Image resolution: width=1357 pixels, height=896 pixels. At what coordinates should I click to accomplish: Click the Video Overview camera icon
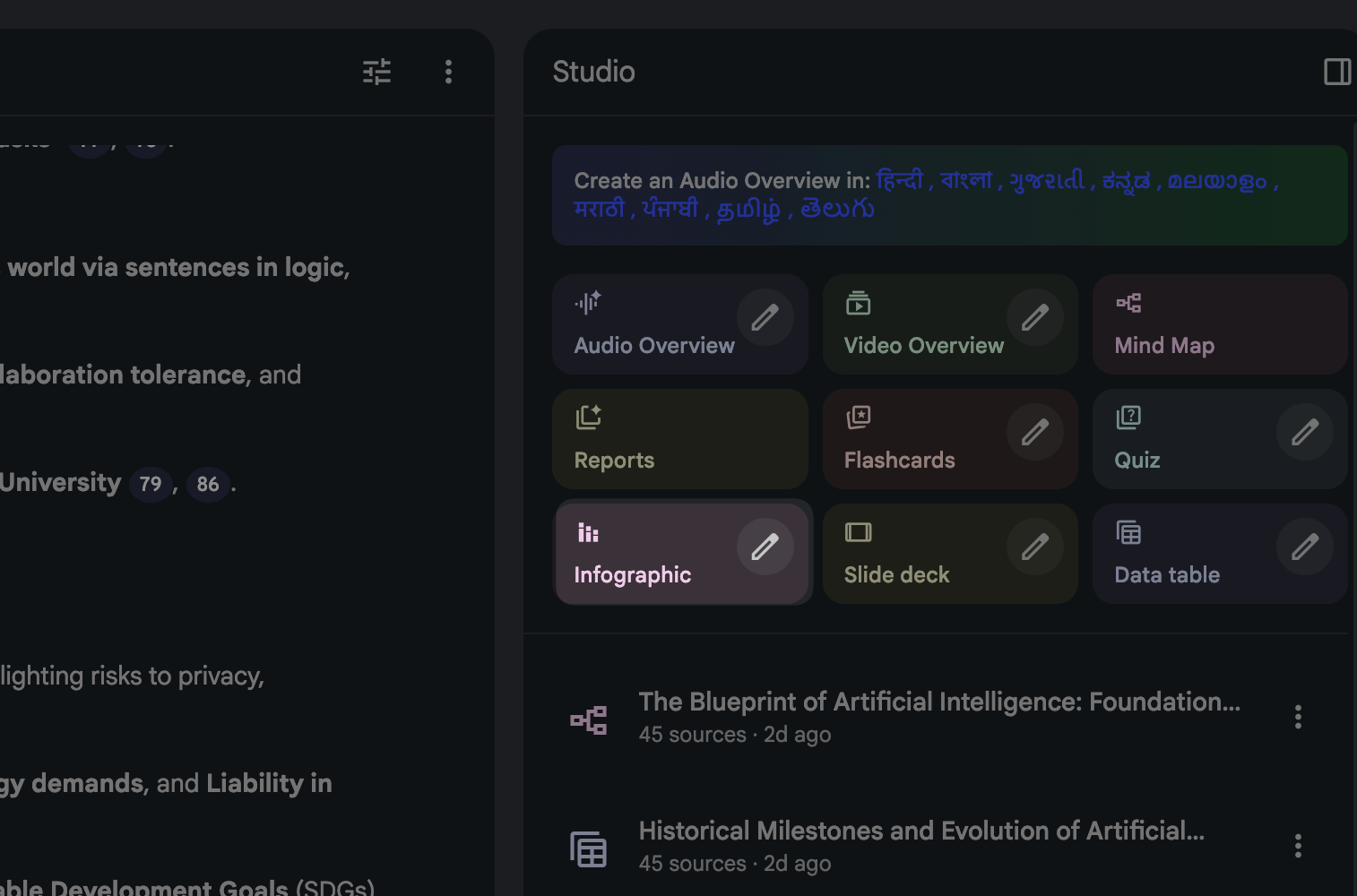coord(858,303)
